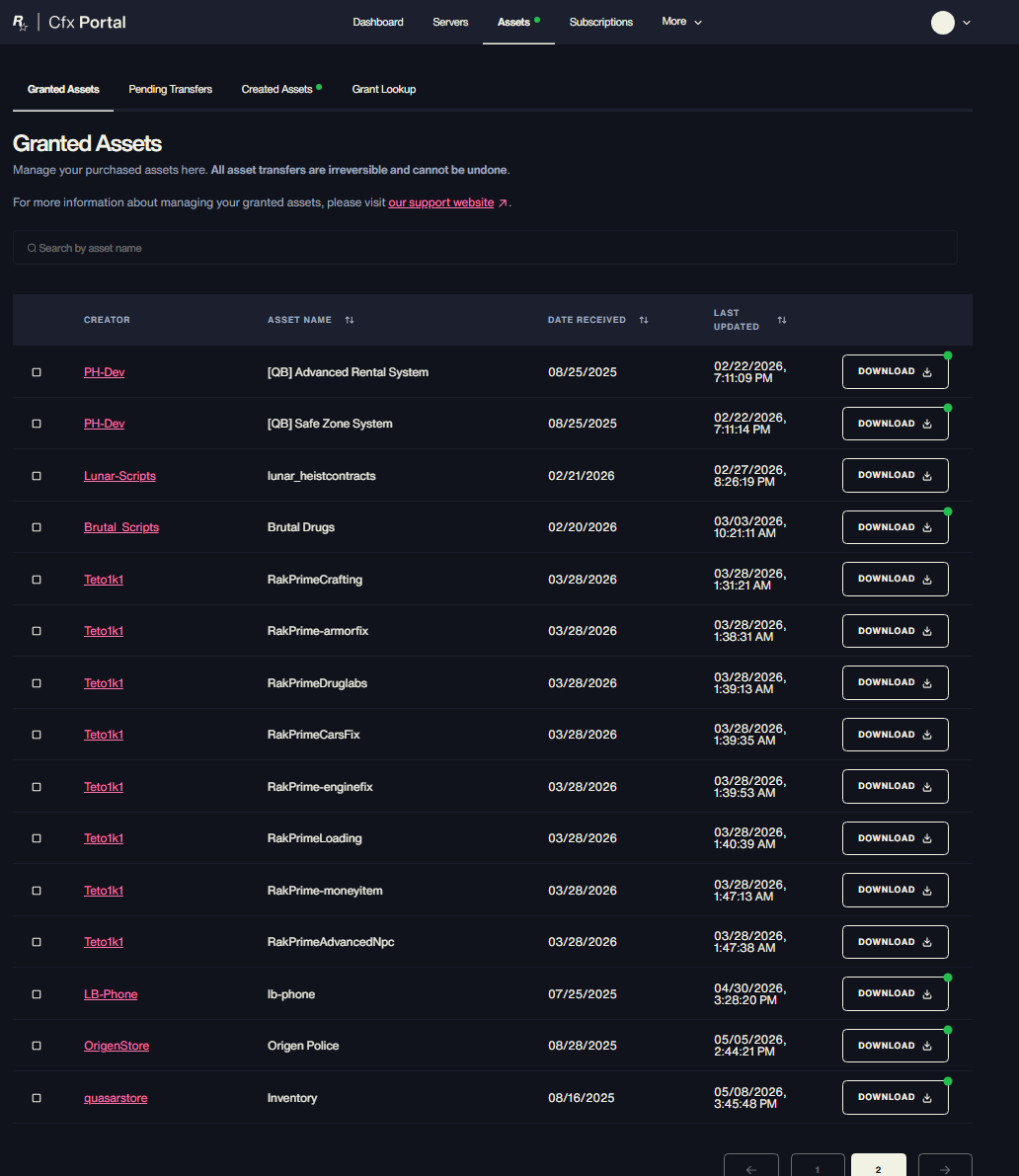1019x1176 pixels.
Task: Download lb-phone asset
Action: (896, 993)
